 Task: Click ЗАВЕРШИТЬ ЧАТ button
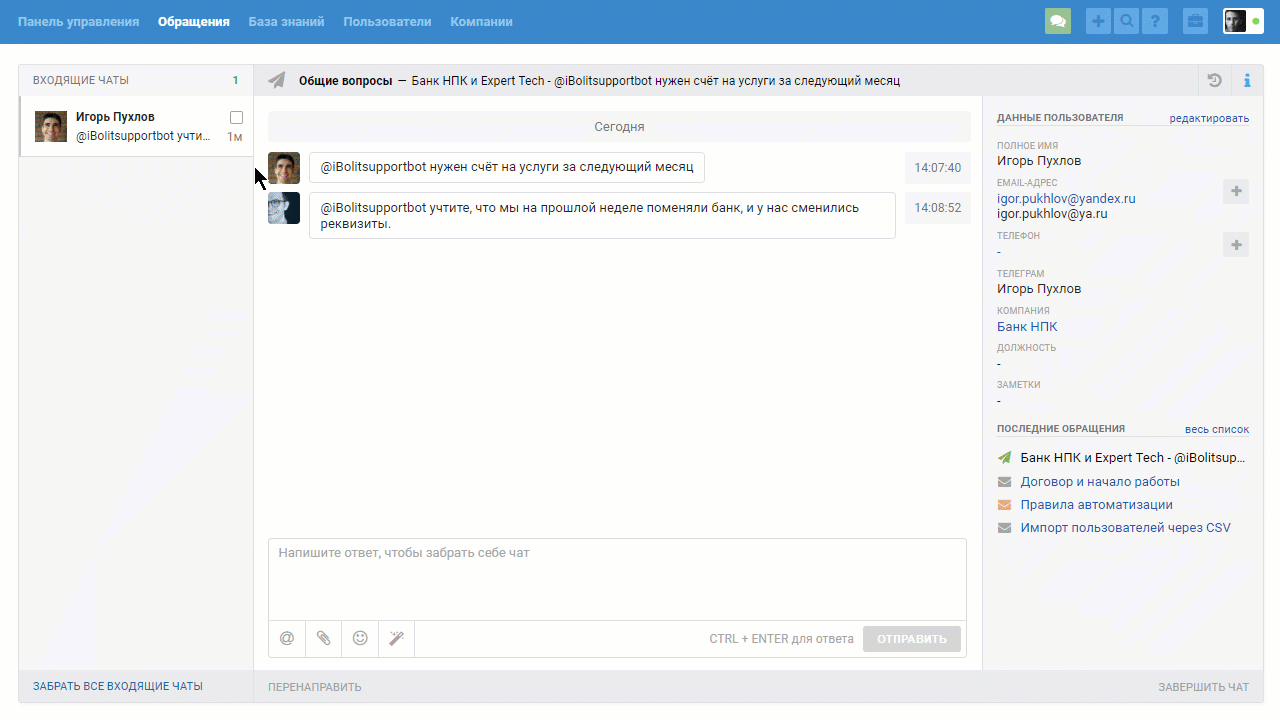[x=1203, y=687]
